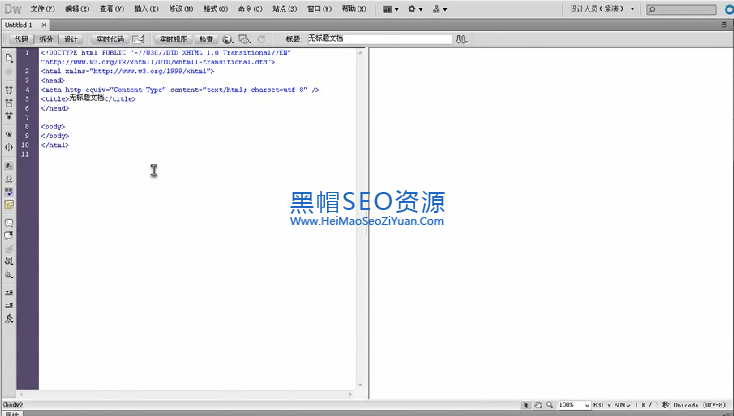Select the Hand tool in status bar
Image resolution: width=734 pixels, height=416 pixels.
tap(538, 405)
